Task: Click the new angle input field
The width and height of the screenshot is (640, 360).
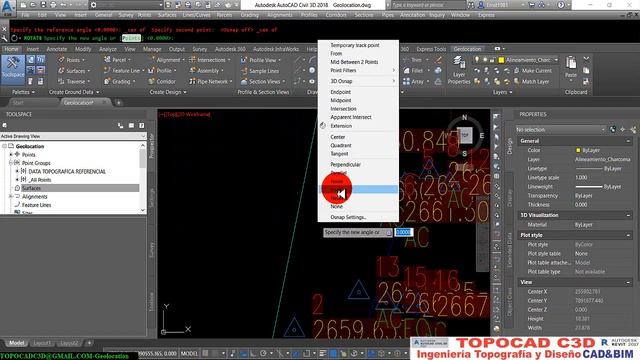Action: click(x=403, y=232)
